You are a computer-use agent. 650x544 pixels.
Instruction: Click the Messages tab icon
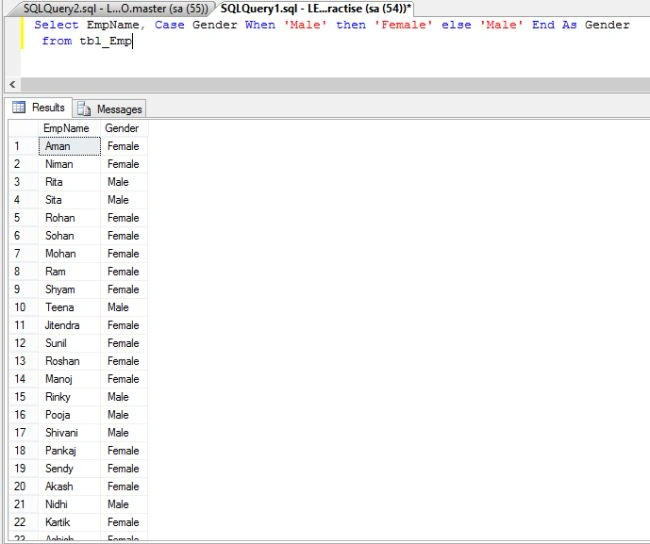pos(84,109)
